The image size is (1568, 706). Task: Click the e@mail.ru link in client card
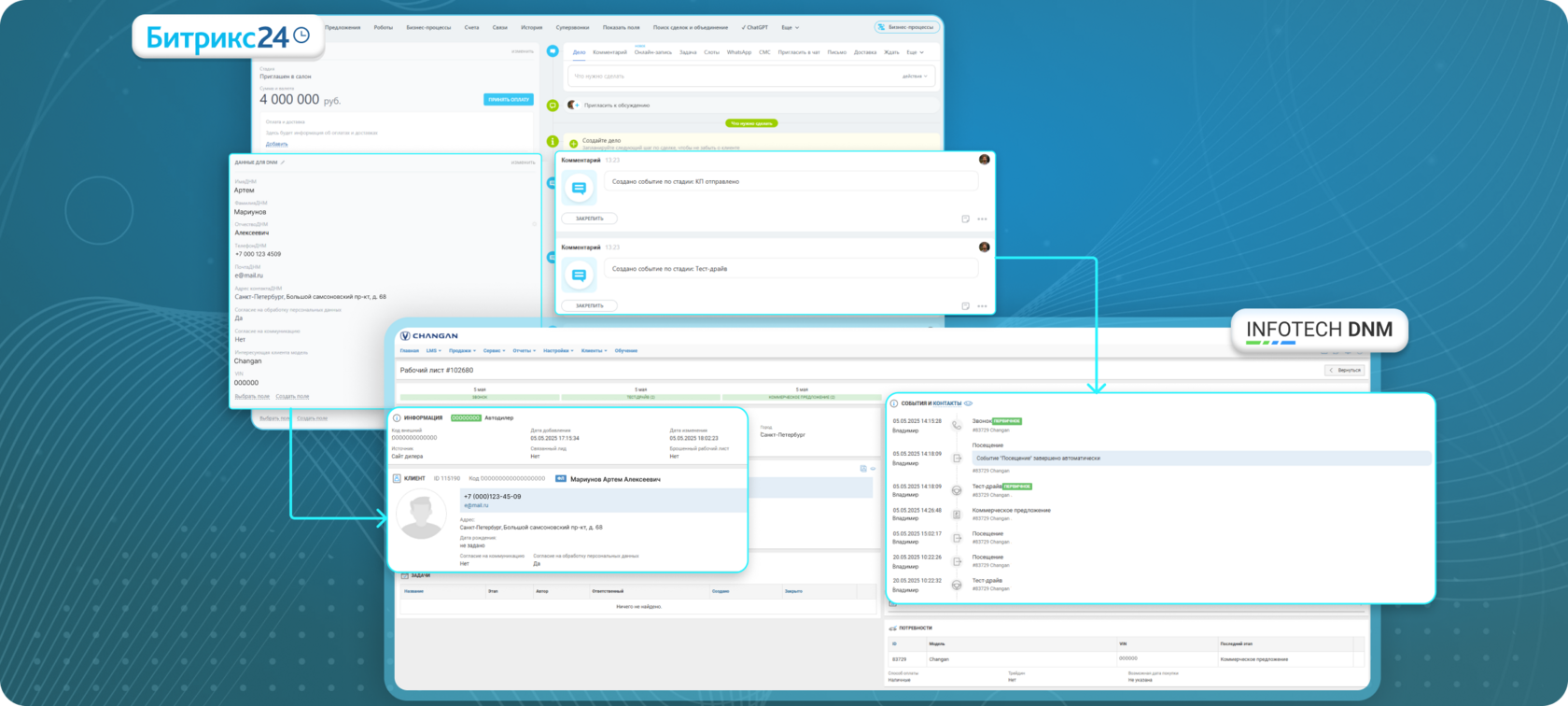point(476,505)
